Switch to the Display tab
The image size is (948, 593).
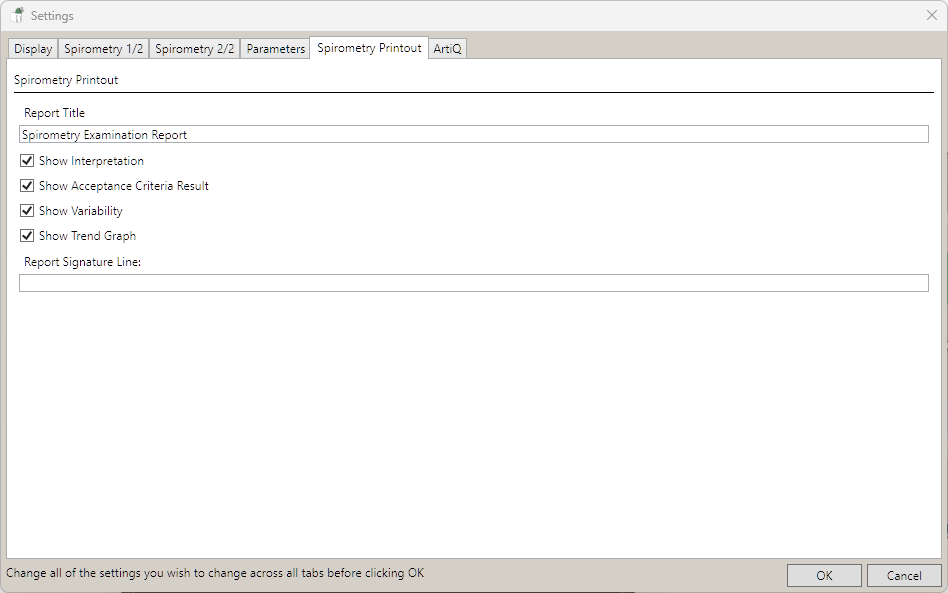[x=33, y=49]
